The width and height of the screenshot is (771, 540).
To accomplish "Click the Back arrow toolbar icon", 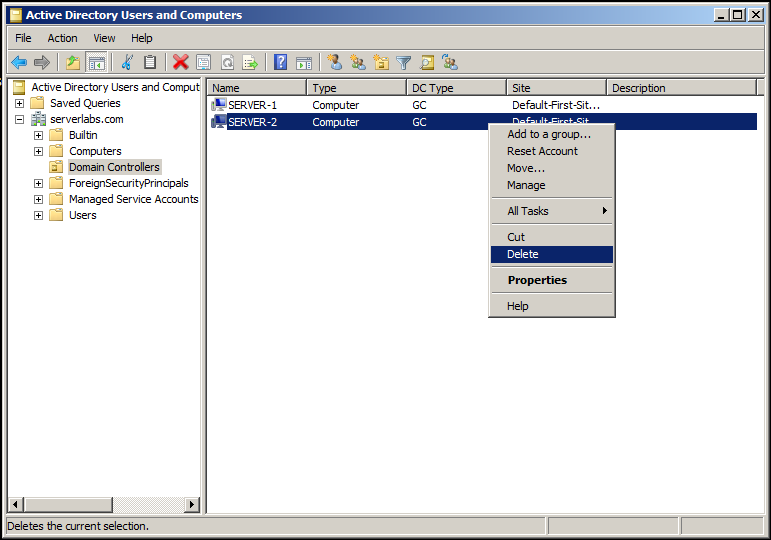I will [x=19, y=62].
